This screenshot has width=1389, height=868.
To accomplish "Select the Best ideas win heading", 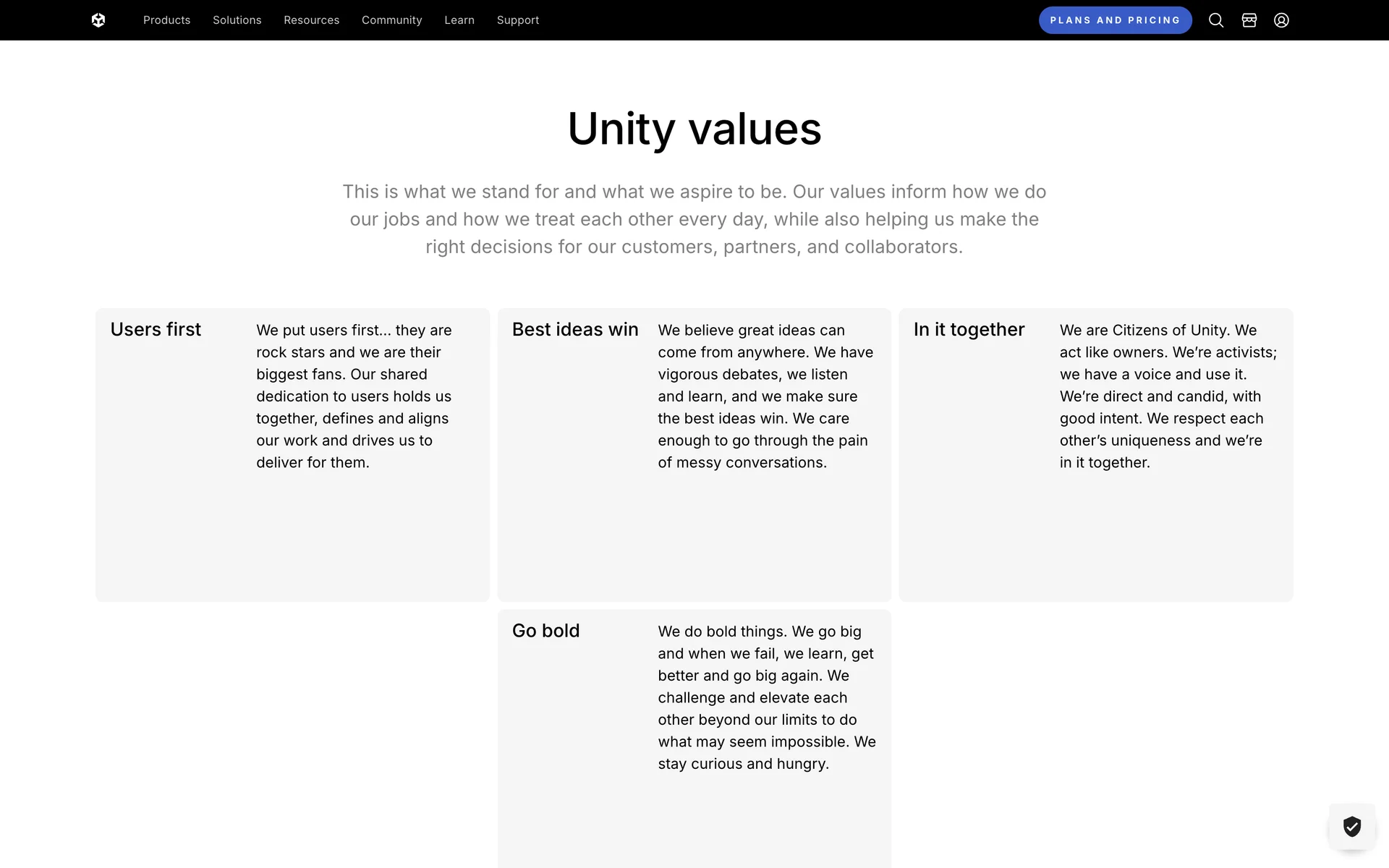I will [574, 330].
